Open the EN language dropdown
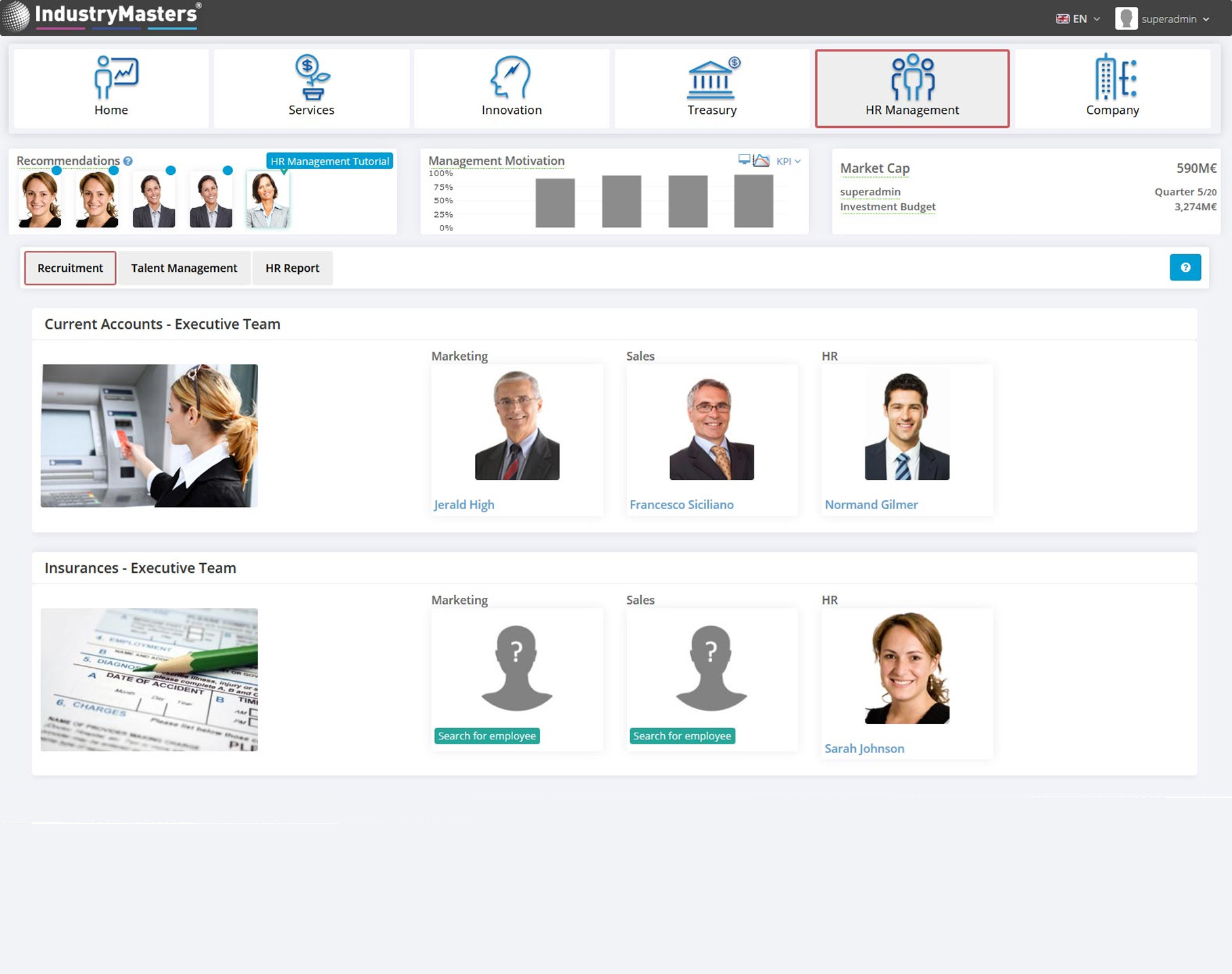Image resolution: width=1232 pixels, height=974 pixels. coord(1077,19)
